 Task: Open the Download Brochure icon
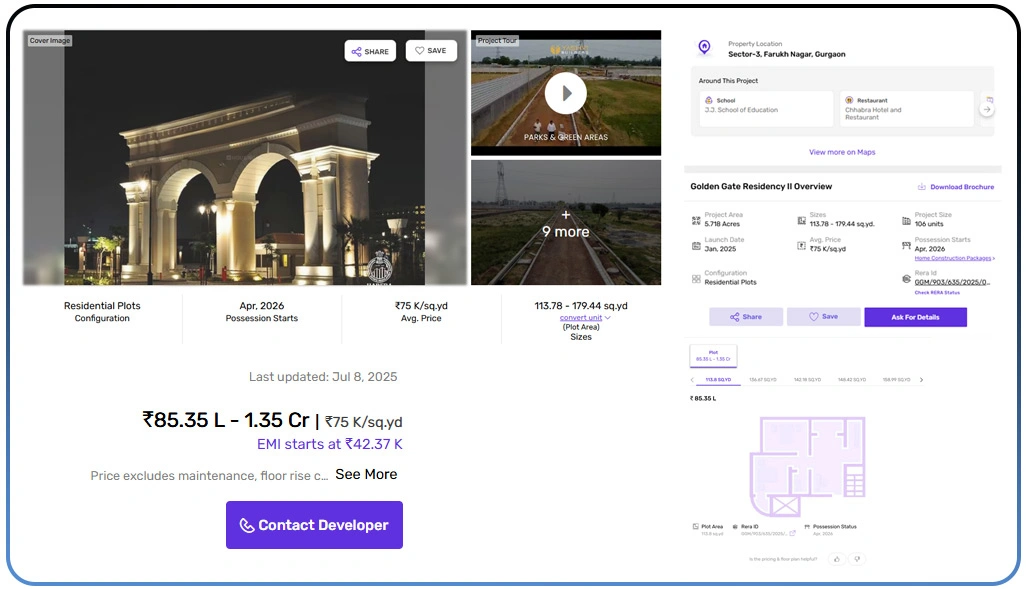[x=922, y=187]
